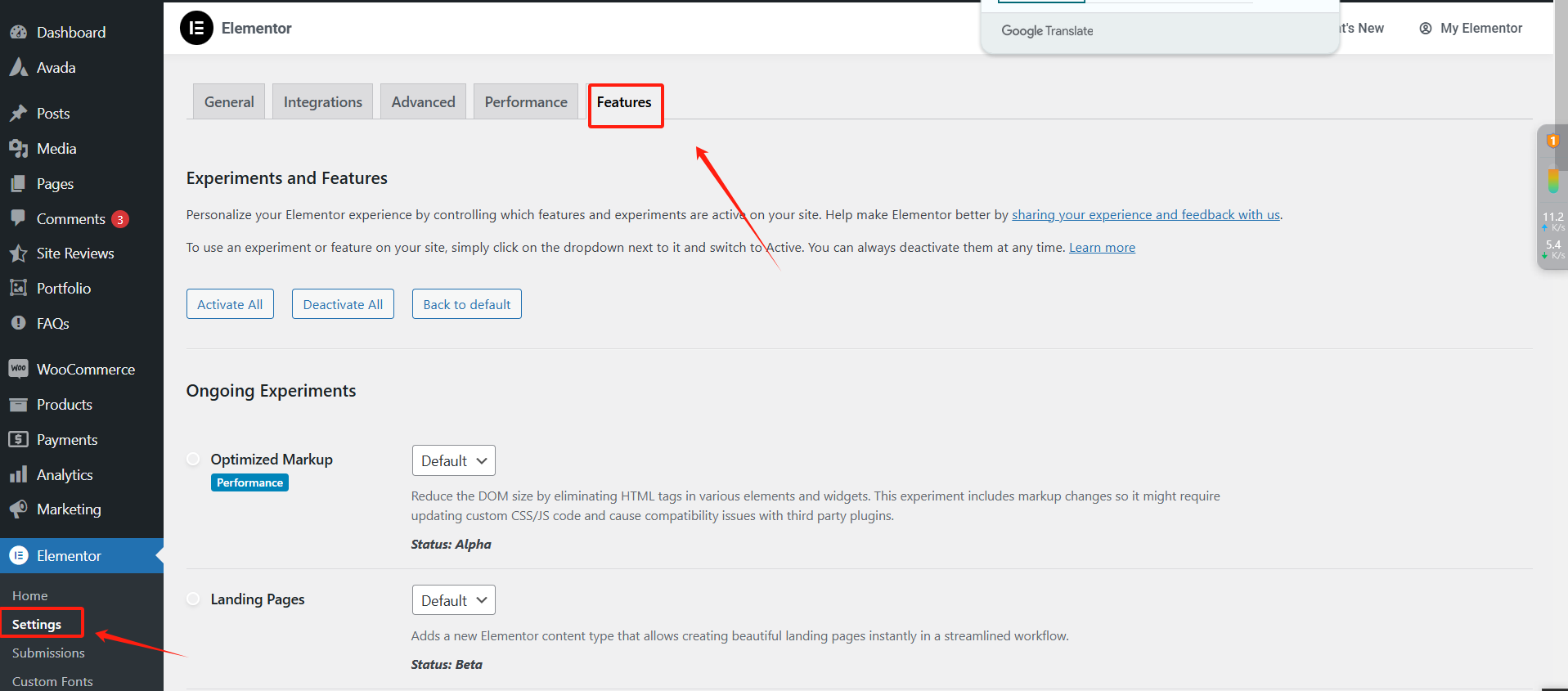Click the My Elementor account icon
This screenshot has height=691, width=1568.
tap(1426, 29)
